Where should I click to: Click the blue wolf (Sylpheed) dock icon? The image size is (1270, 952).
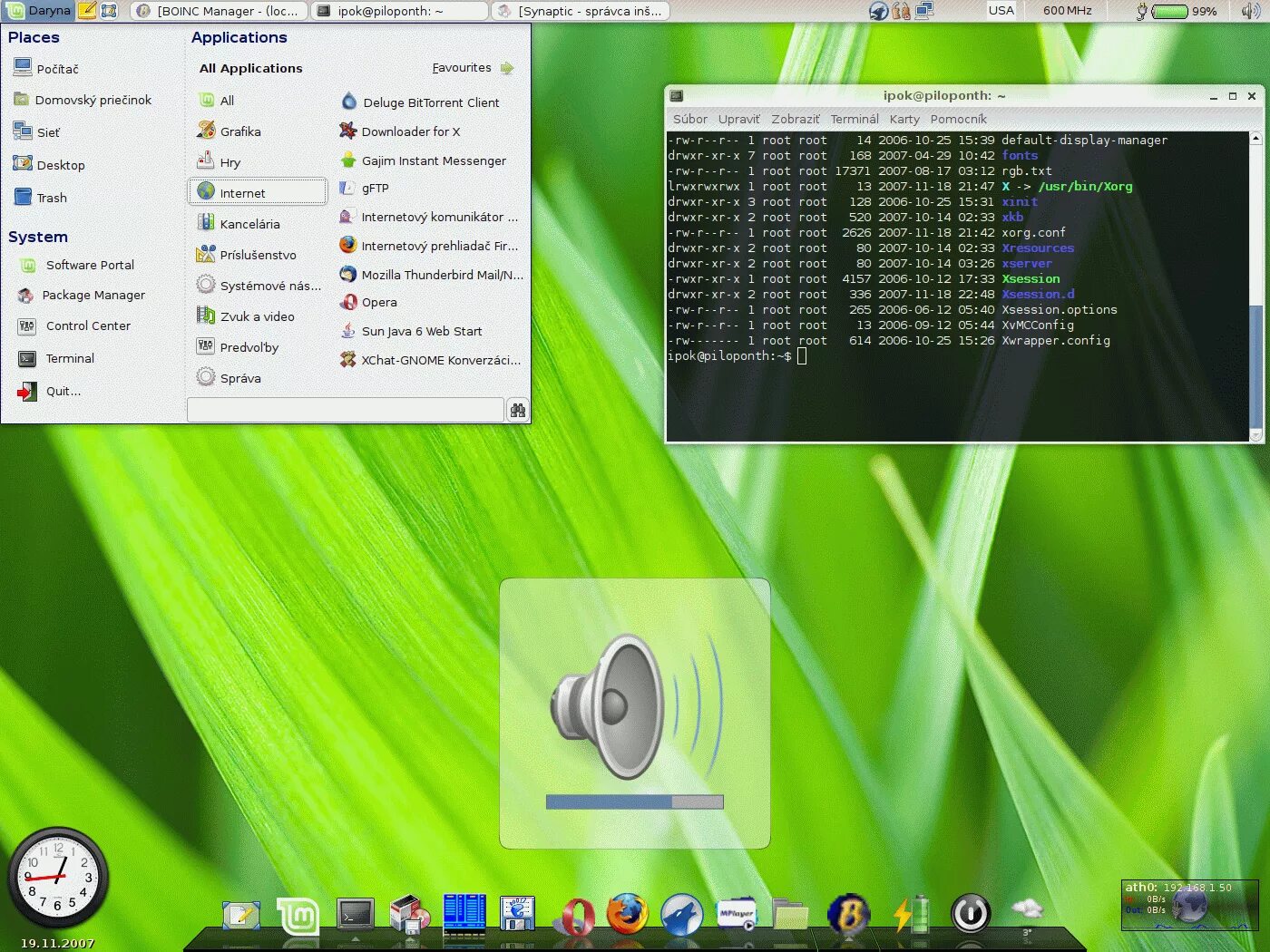682,914
